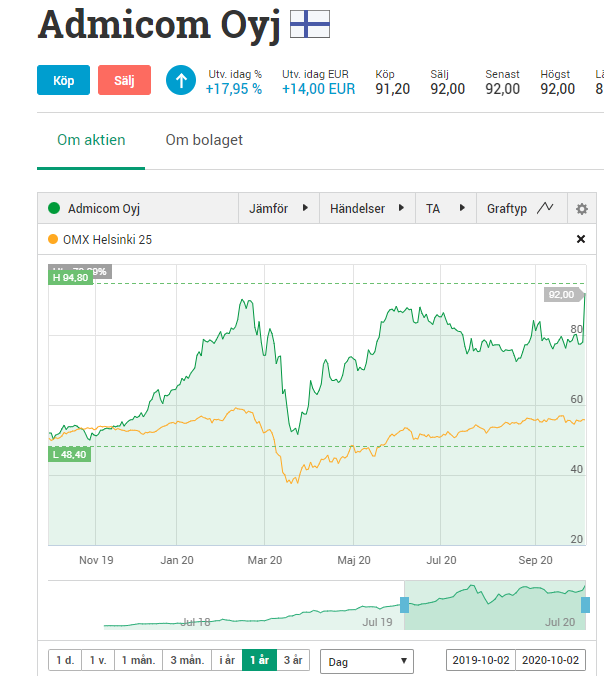Open the Om bolaget tab

[204, 140]
